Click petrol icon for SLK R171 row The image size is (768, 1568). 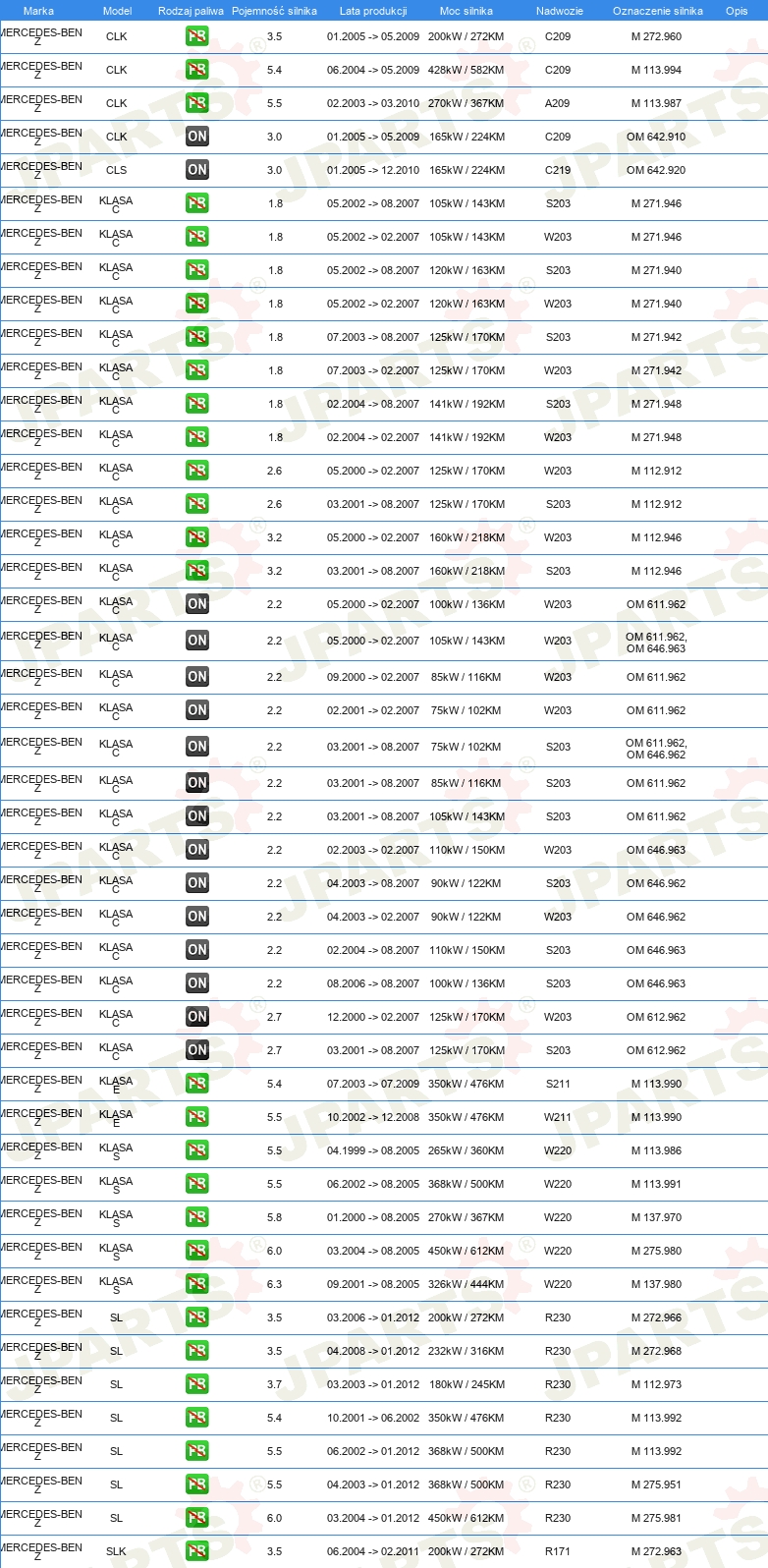tap(197, 1551)
